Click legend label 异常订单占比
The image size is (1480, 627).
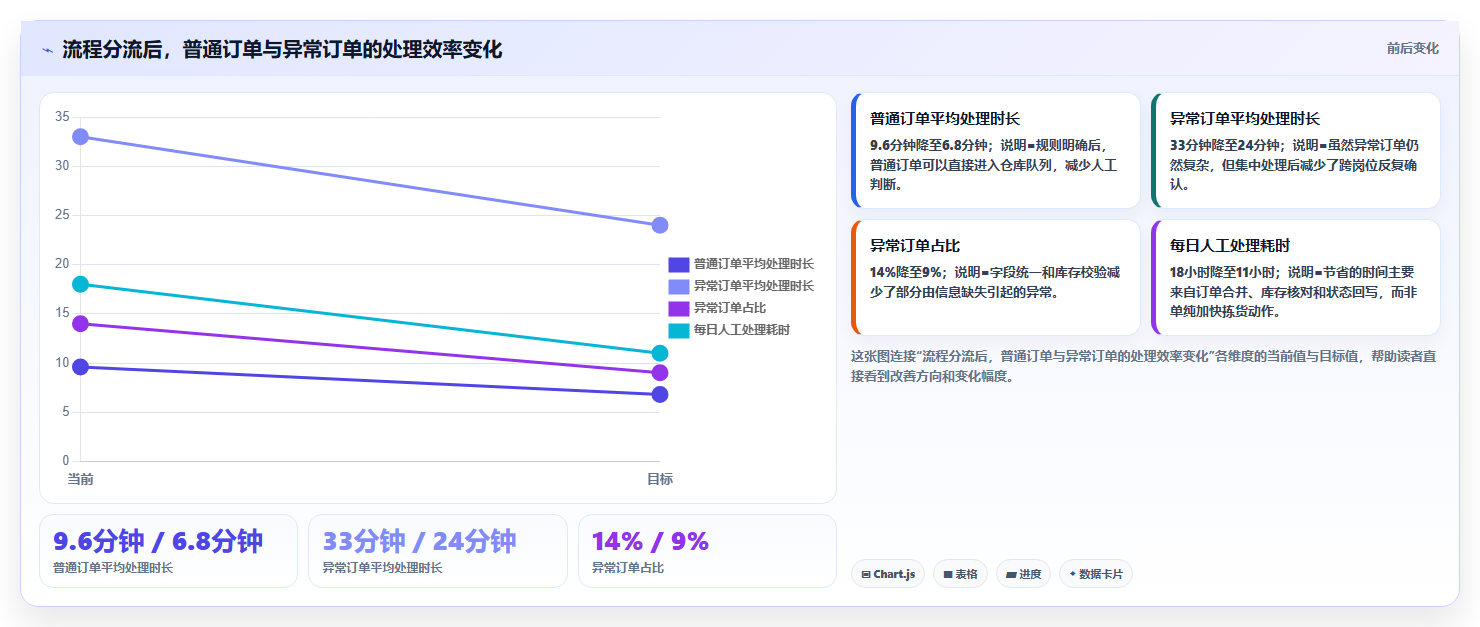(730, 308)
